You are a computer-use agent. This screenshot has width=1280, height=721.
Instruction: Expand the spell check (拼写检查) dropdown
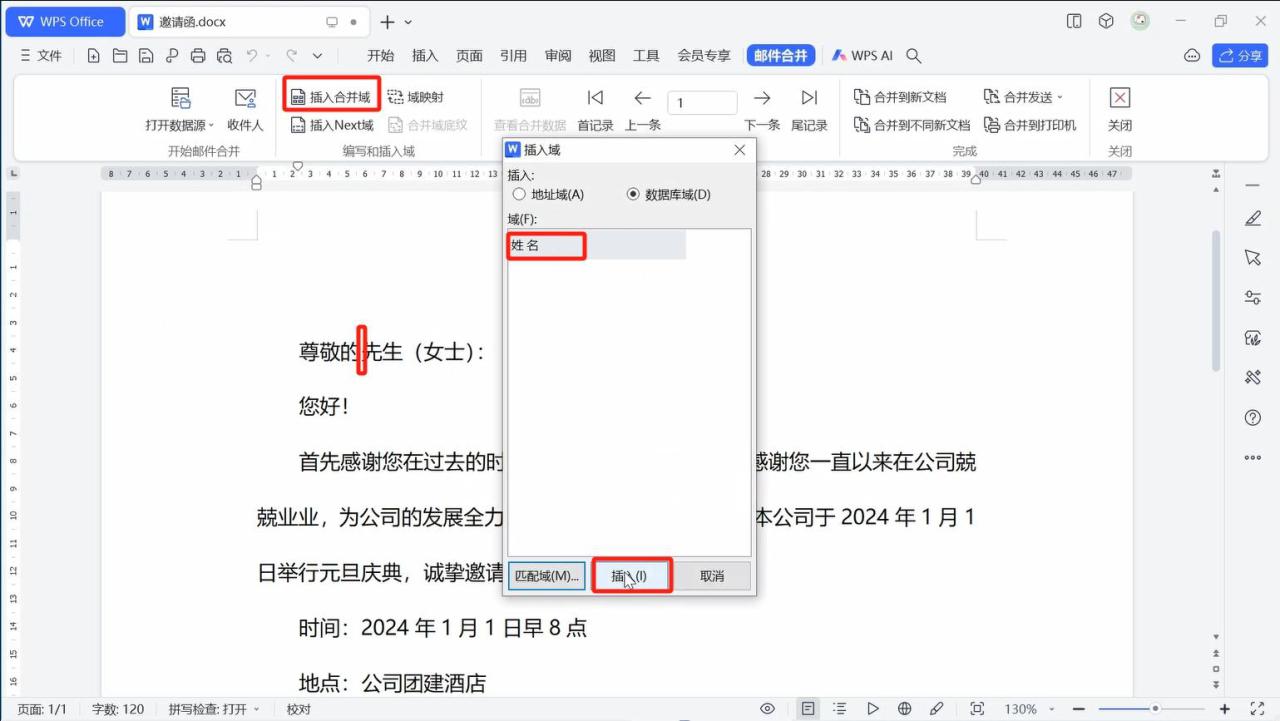[214, 709]
